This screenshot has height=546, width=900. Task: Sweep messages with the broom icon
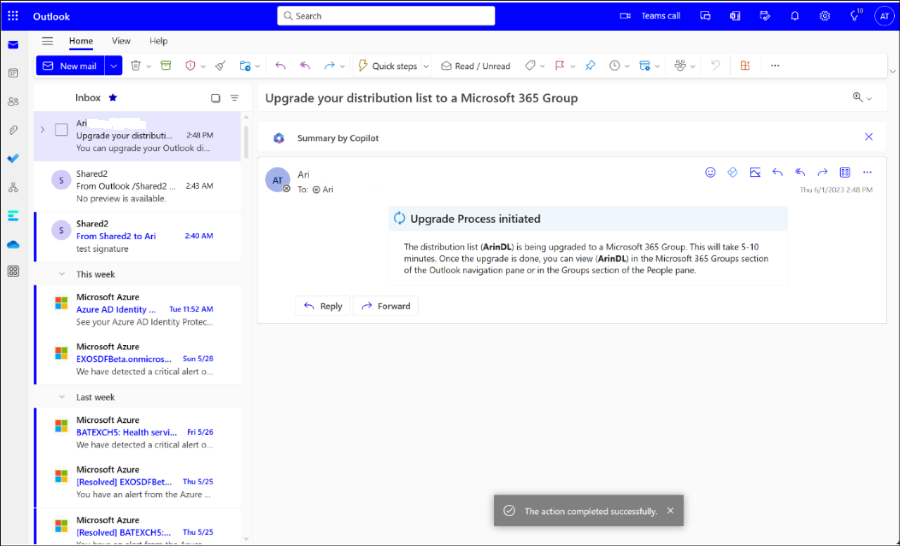[220, 66]
